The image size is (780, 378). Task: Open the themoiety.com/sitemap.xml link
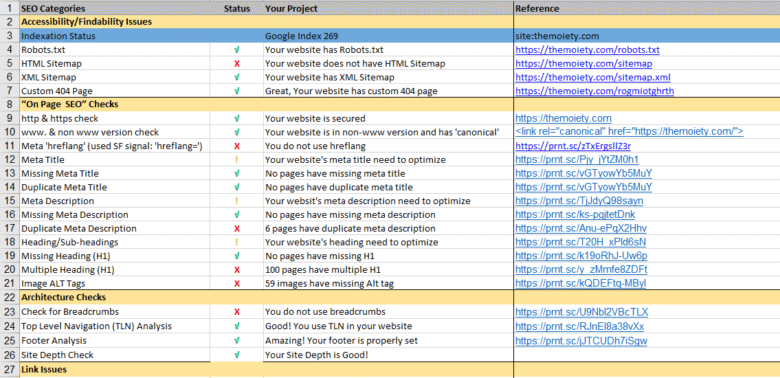pos(592,78)
